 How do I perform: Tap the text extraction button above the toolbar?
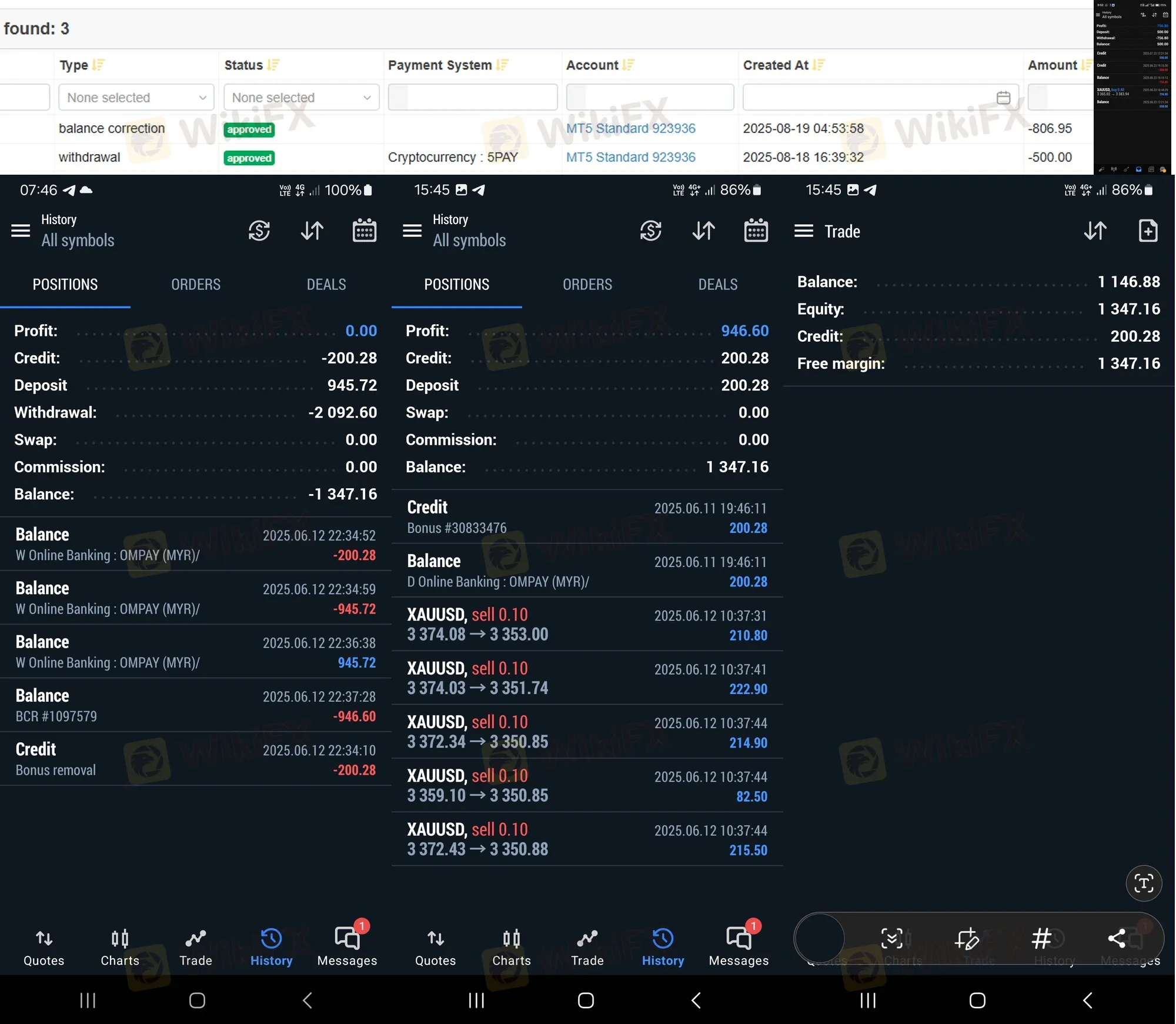click(1143, 883)
